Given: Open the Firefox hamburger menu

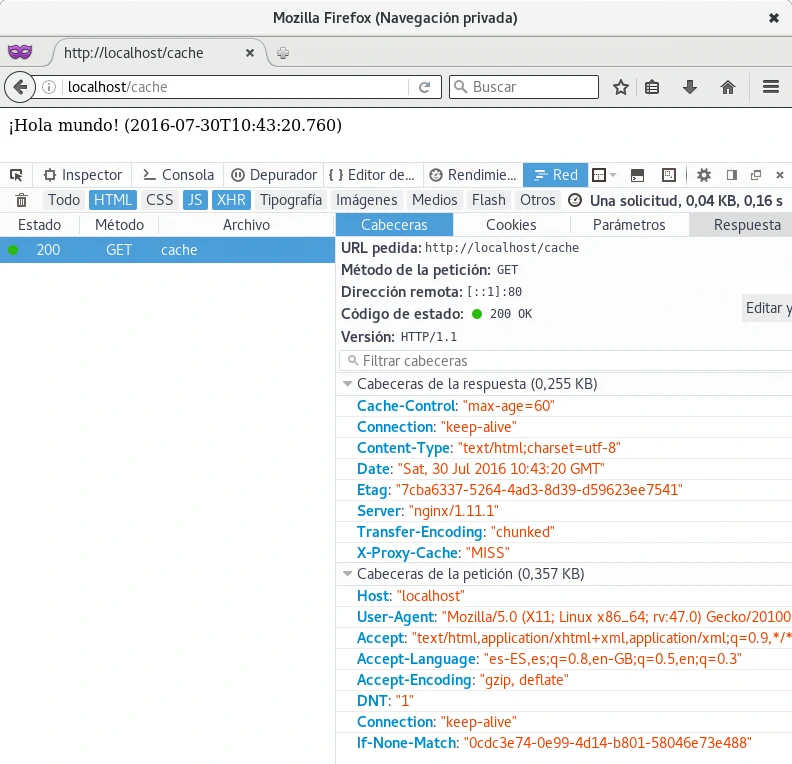Looking at the screenshot, I should click(771, 87).
